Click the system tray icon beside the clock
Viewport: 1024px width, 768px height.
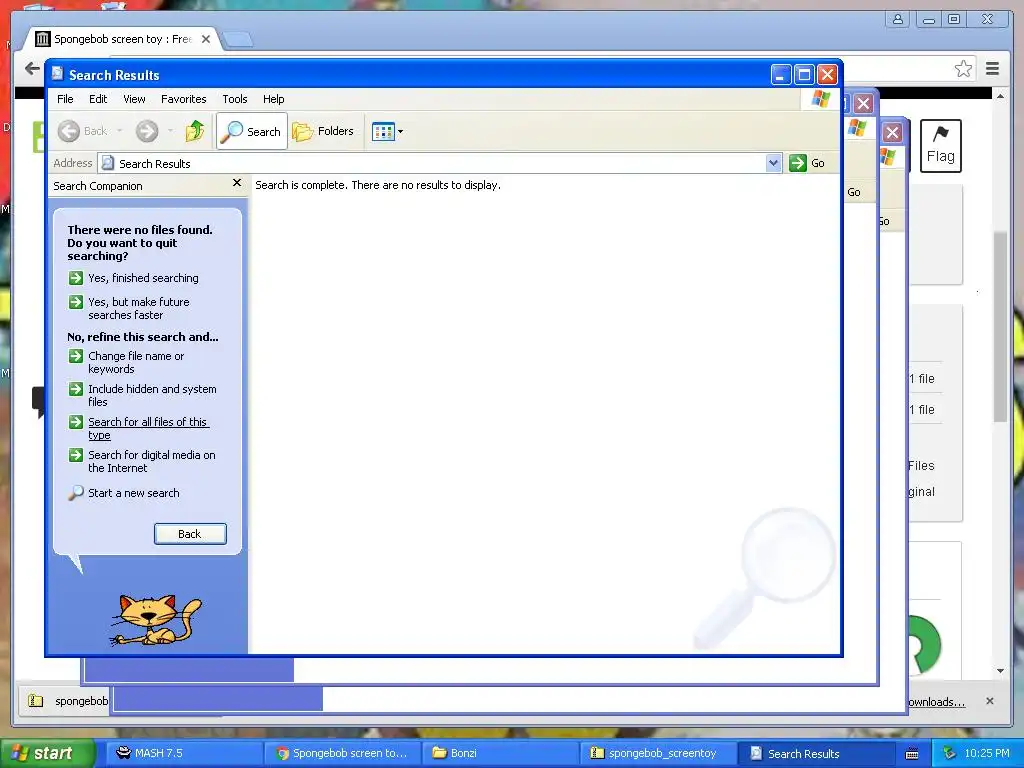point(950,753)
